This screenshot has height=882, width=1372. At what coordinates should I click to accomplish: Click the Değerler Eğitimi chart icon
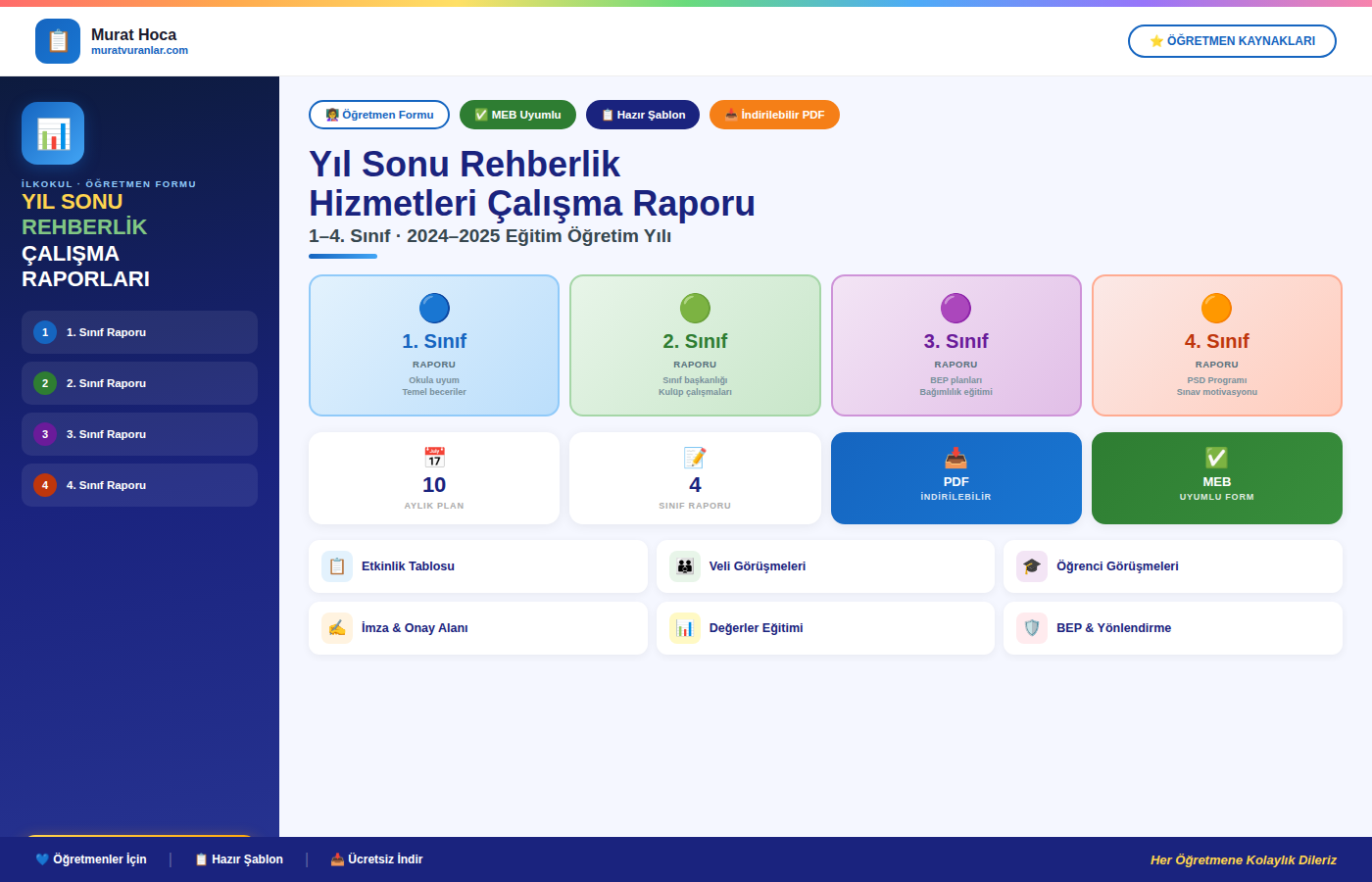click(685, 628)
